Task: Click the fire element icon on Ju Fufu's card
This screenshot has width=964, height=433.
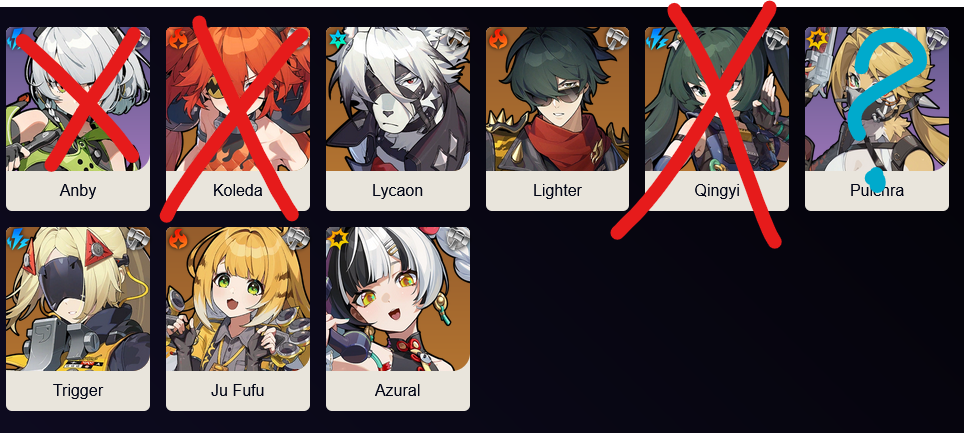Action: (178, 239)
